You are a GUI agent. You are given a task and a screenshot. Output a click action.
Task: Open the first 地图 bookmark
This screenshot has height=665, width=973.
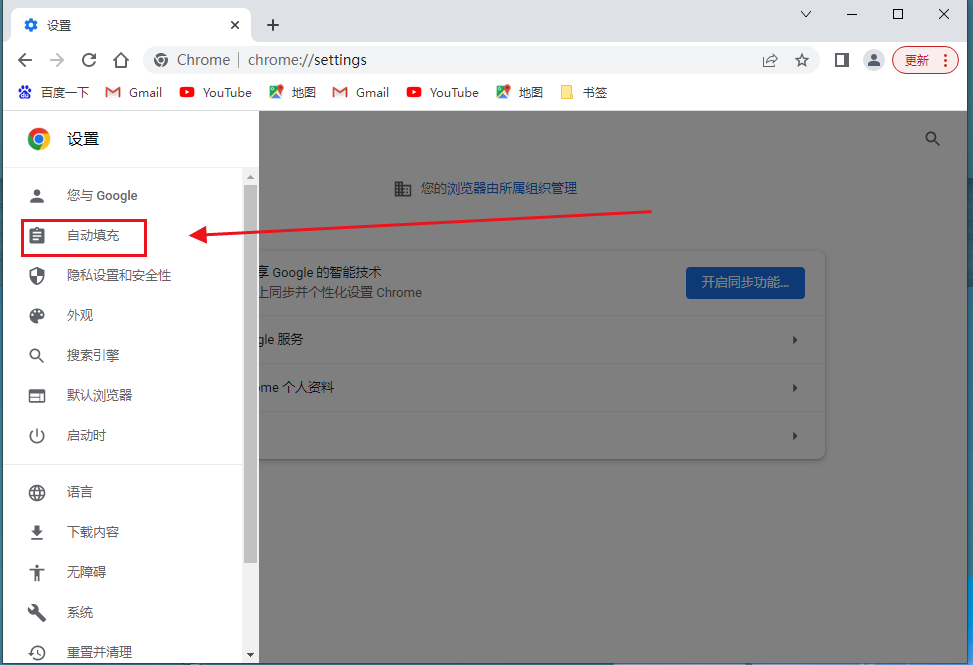tap(292, 92)
